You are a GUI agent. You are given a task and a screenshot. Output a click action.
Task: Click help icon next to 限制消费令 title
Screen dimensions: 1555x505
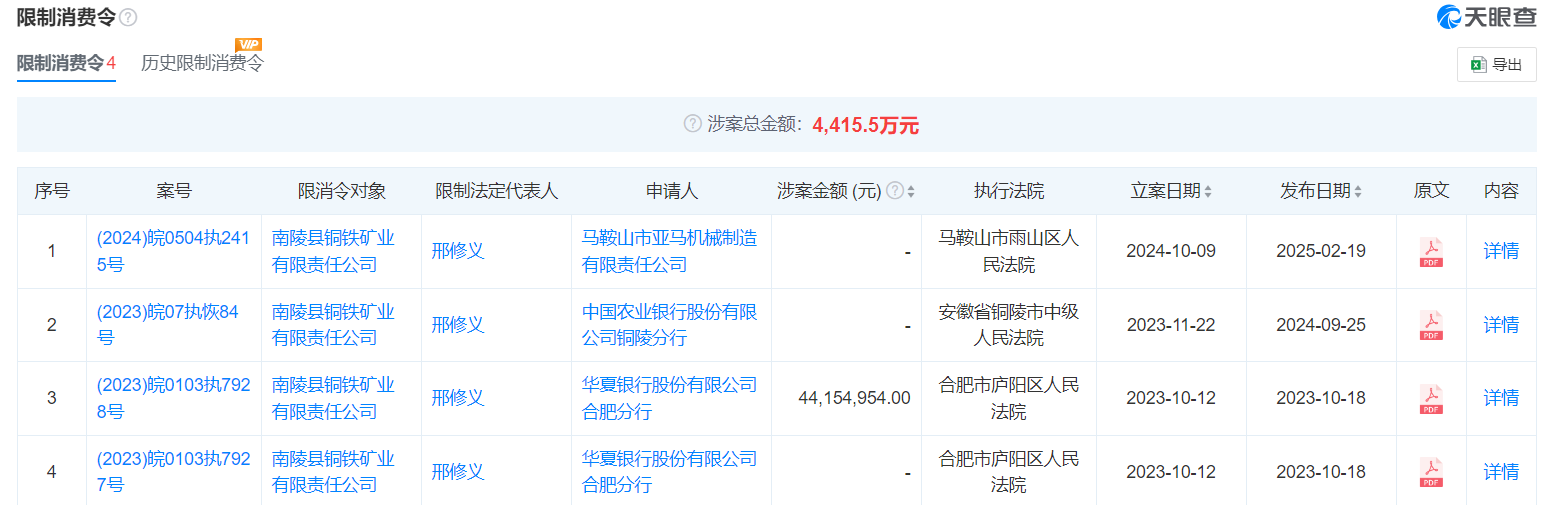pos(128,18)
